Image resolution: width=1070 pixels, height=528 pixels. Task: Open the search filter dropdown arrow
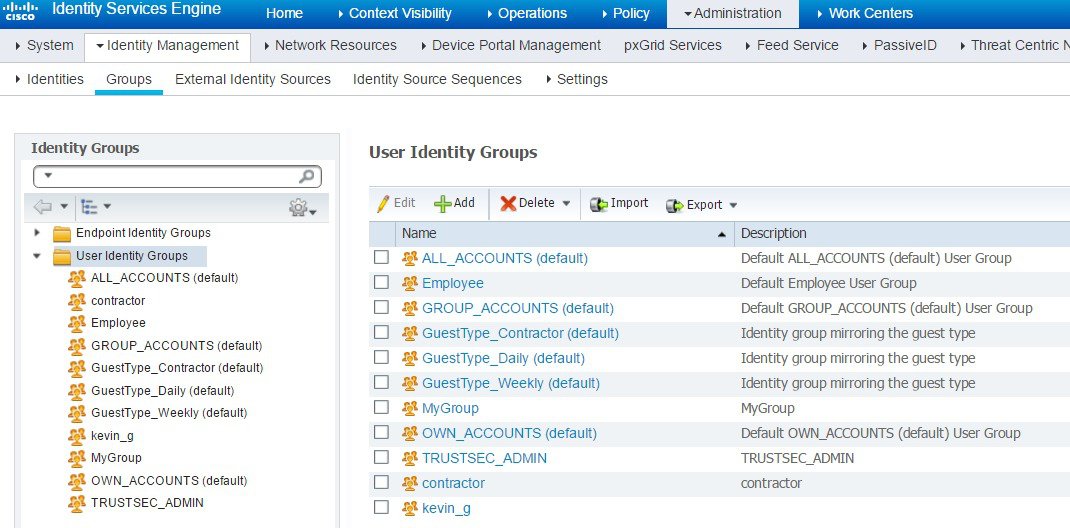[48, 175]
